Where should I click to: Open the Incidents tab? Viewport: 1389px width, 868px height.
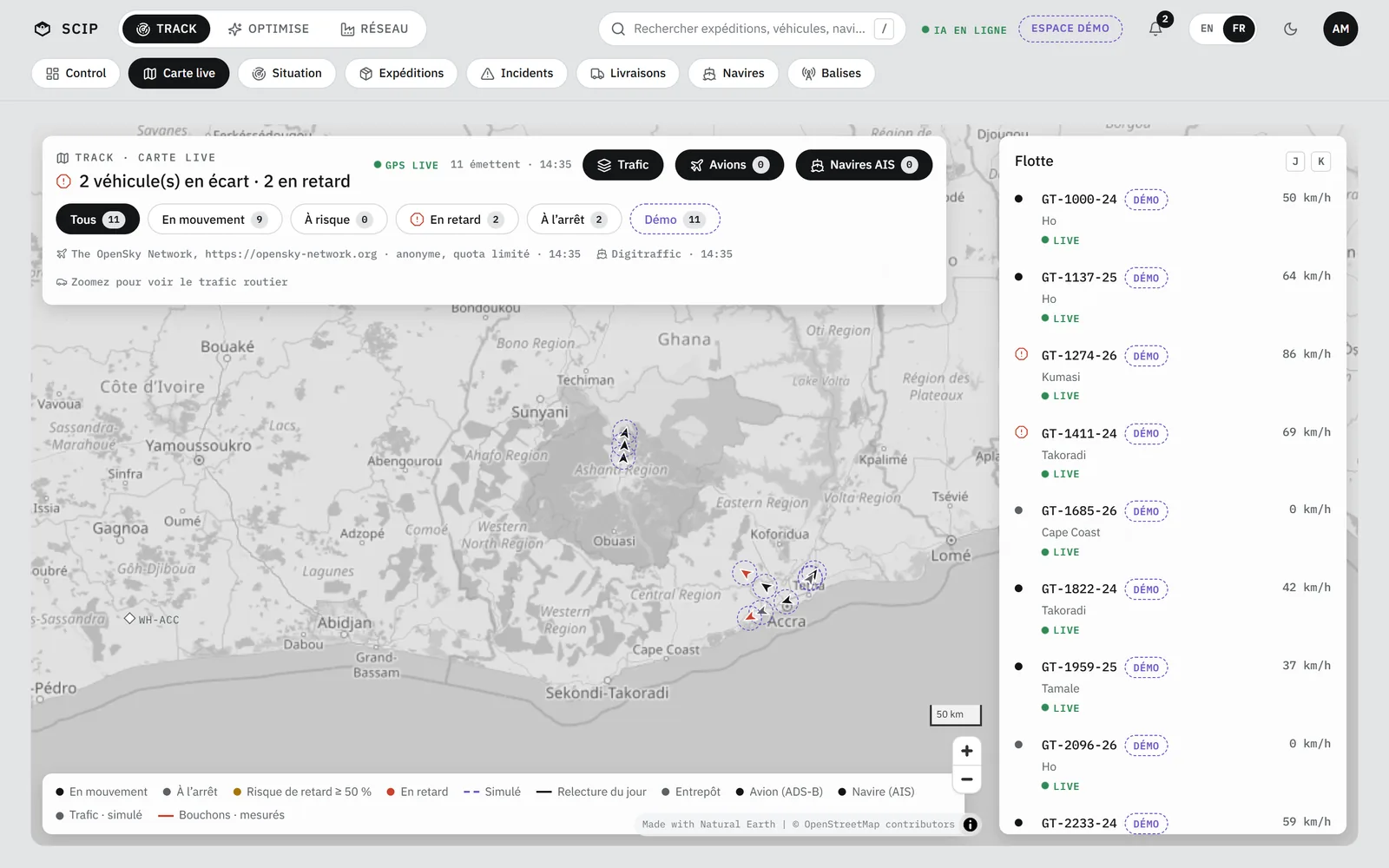pyautogui.click(x=517, y=73)
